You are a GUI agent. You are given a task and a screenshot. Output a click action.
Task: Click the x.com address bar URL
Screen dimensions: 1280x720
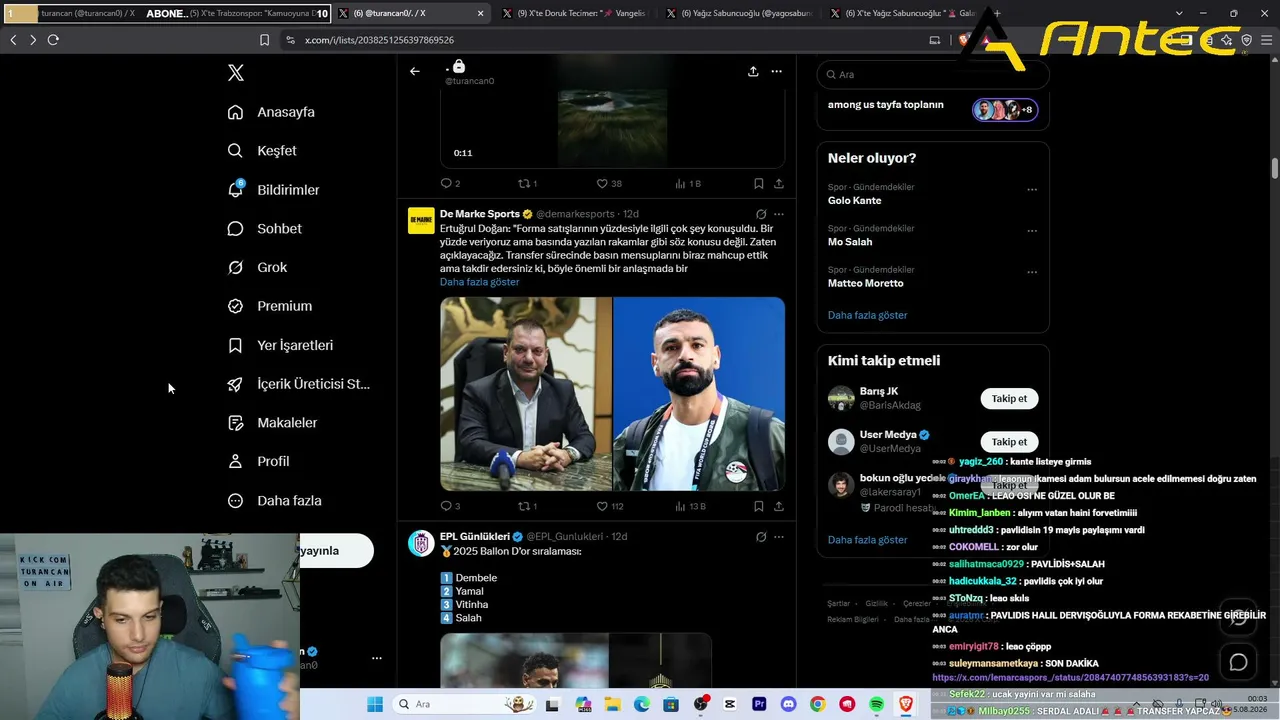point(379,40)
